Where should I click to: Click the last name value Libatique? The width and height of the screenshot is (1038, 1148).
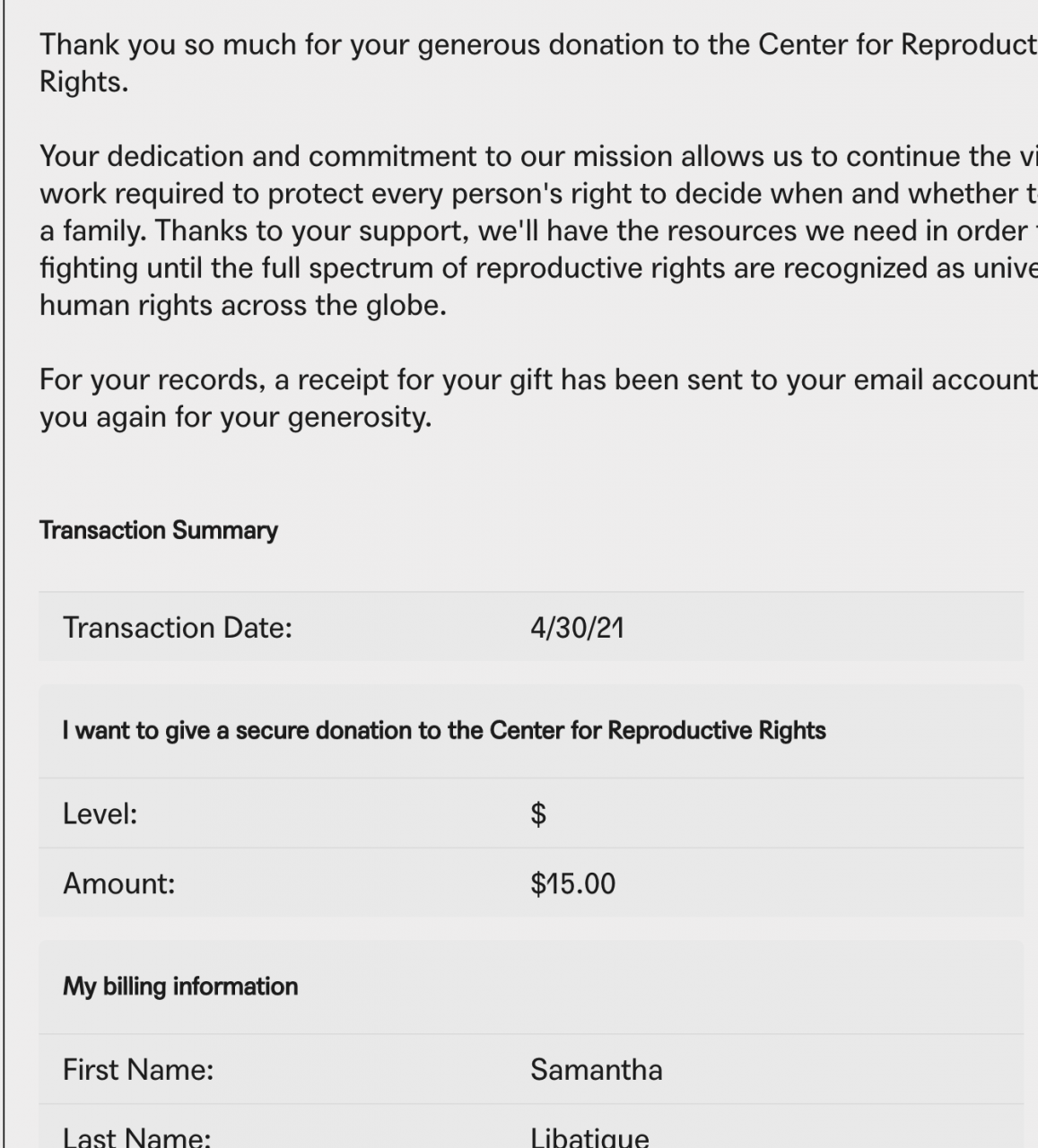pos(589,1137)
